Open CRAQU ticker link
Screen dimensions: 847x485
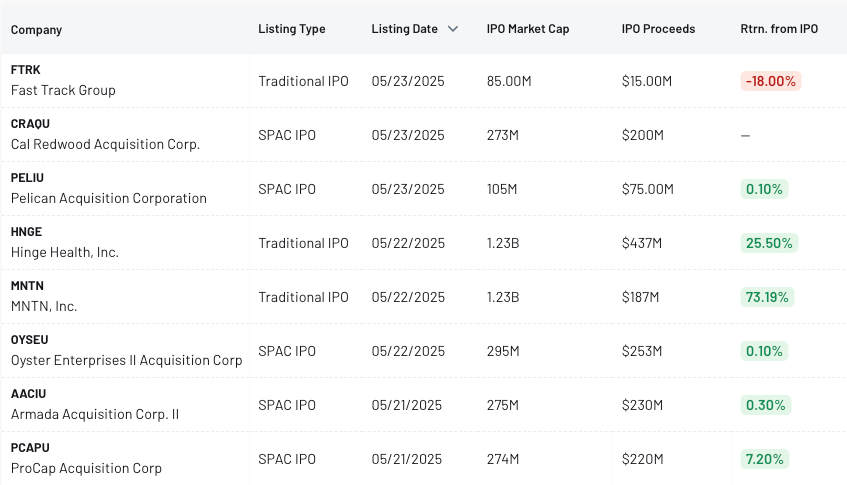click(30, 124)
